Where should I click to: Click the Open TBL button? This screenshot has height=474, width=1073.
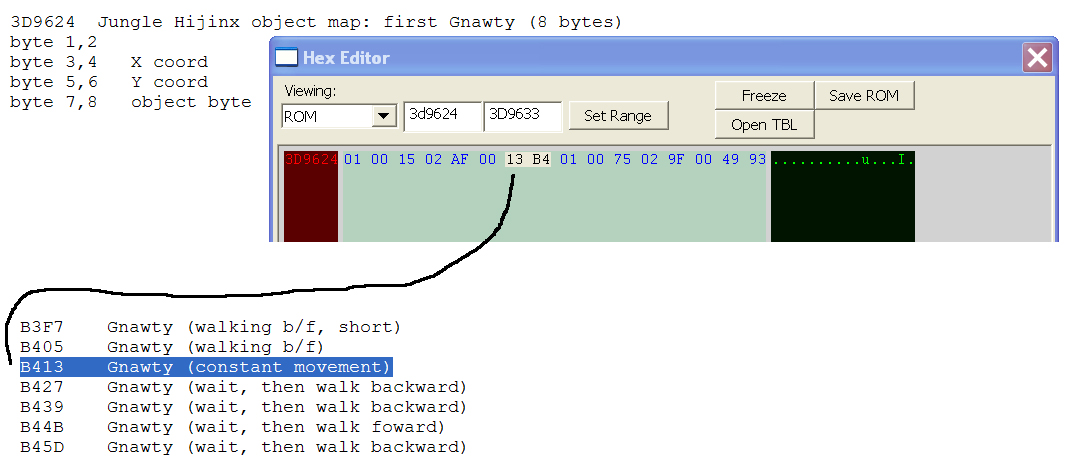[764, 125]
